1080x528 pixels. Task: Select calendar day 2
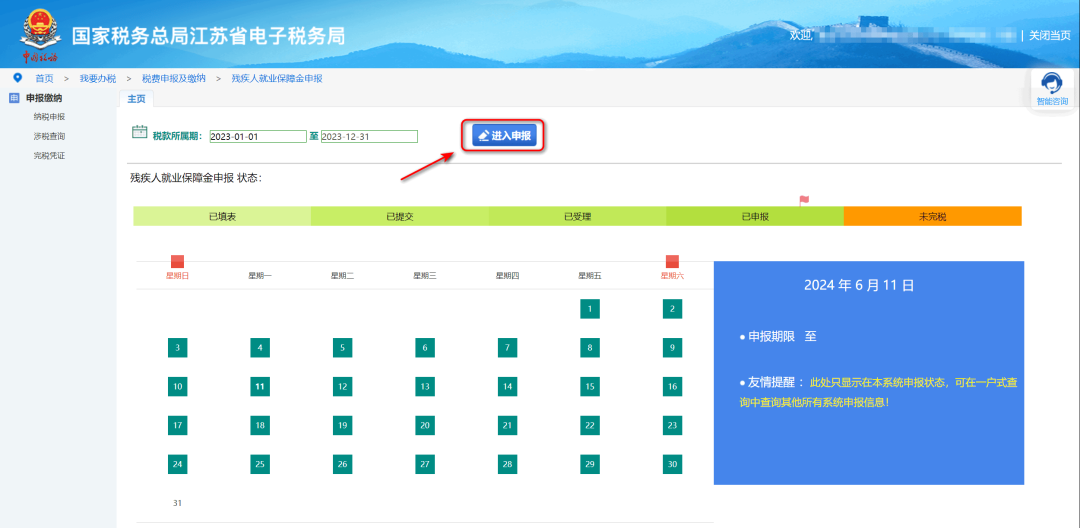tap(672, 309)
